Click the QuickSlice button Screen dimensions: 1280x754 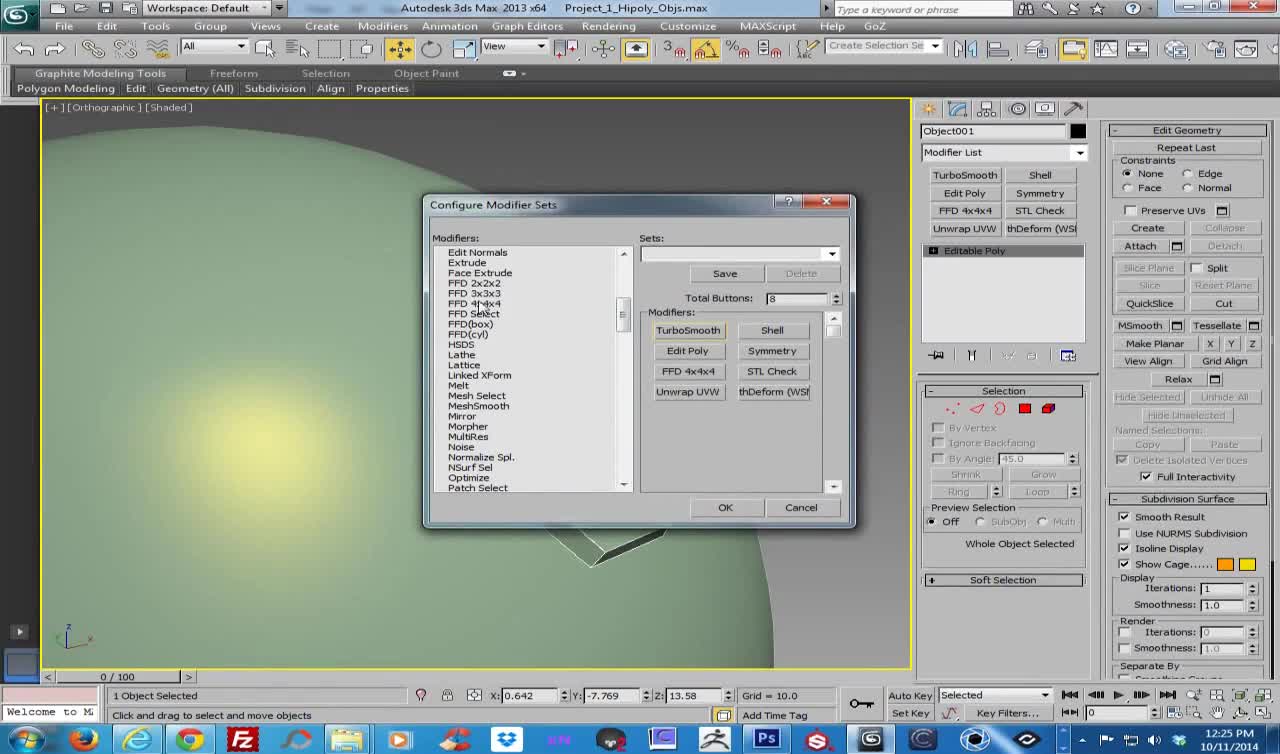1149,304
